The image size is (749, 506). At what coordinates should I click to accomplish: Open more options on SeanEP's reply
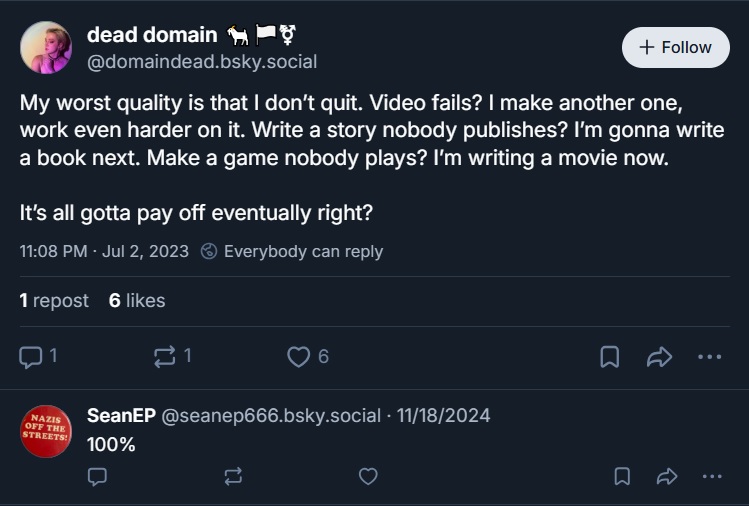click(711, 477)
